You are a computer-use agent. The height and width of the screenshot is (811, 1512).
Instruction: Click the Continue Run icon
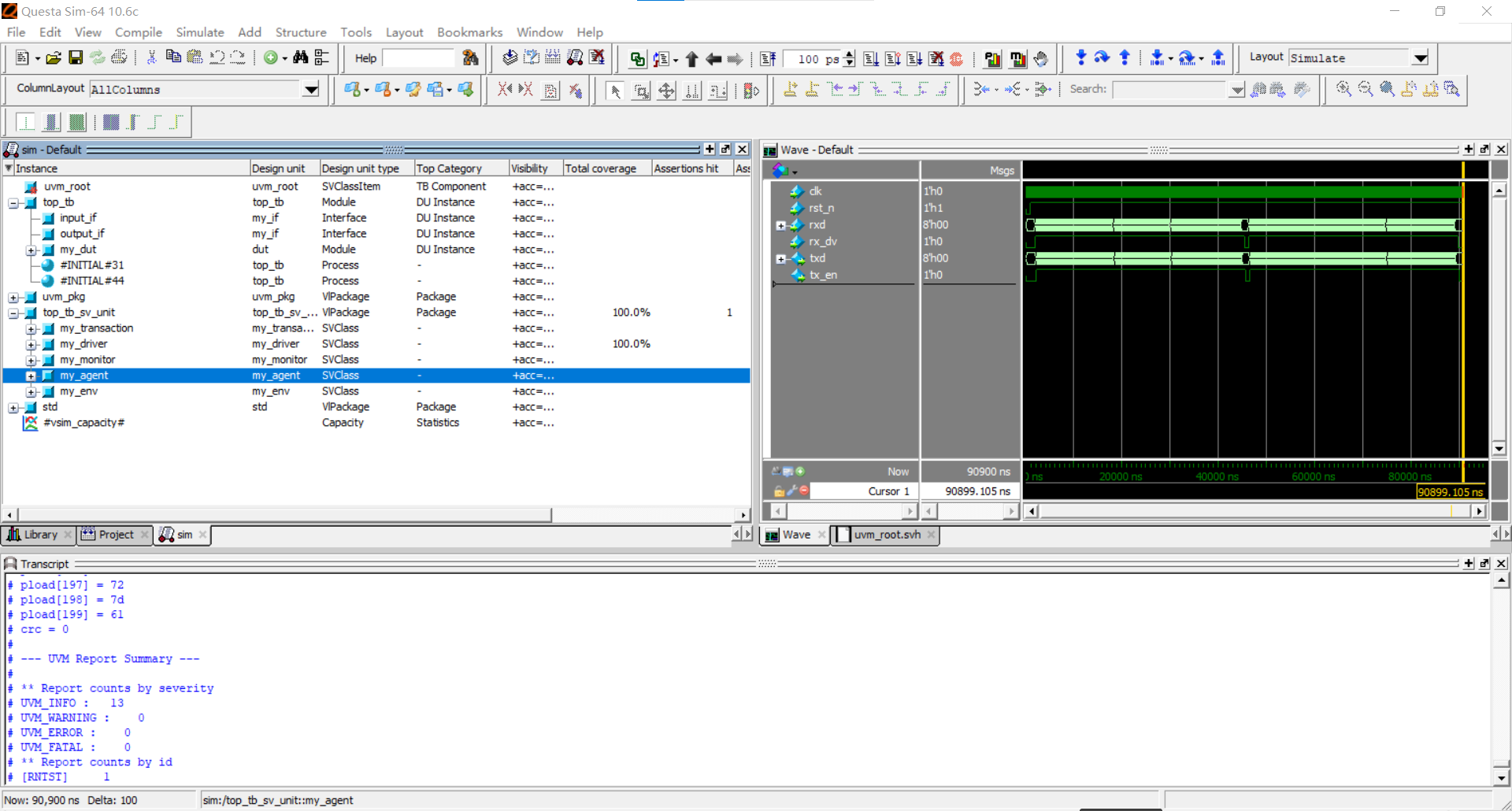point(892,57)
